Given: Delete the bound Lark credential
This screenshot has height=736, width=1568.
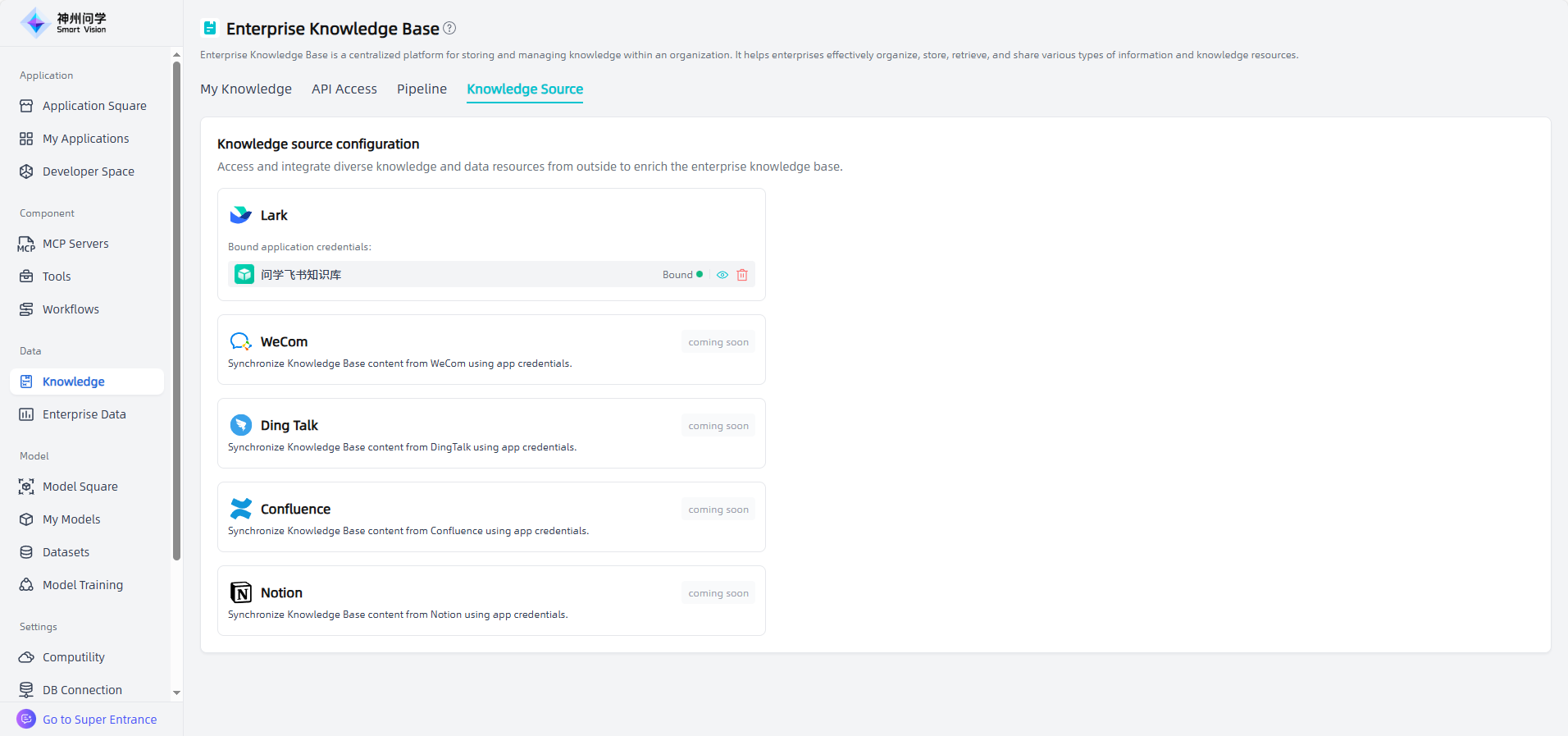Looking at the screenshot, I should 742,275.
